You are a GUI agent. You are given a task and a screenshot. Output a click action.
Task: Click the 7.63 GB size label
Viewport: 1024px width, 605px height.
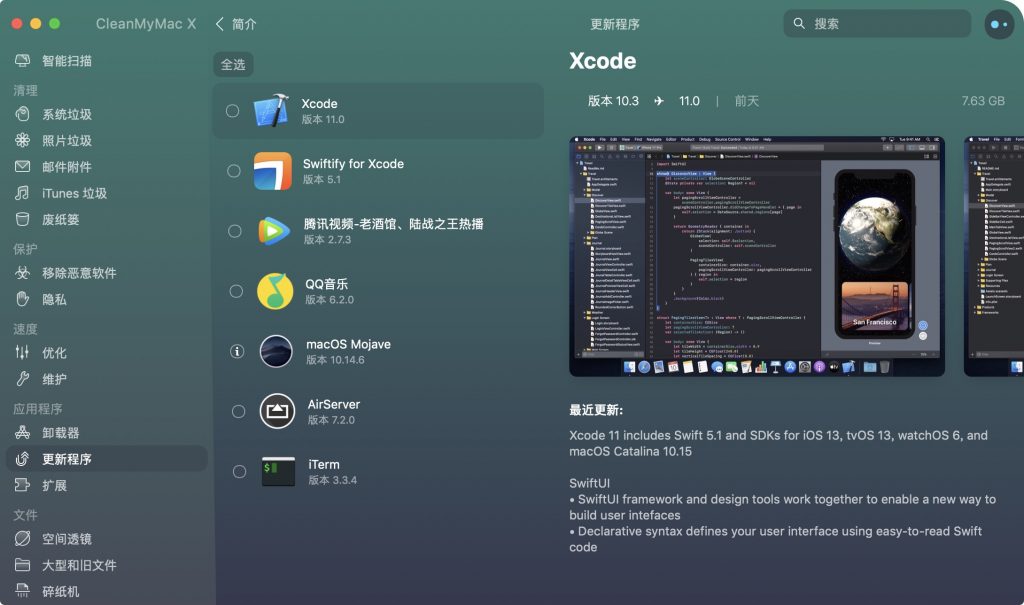983,101
